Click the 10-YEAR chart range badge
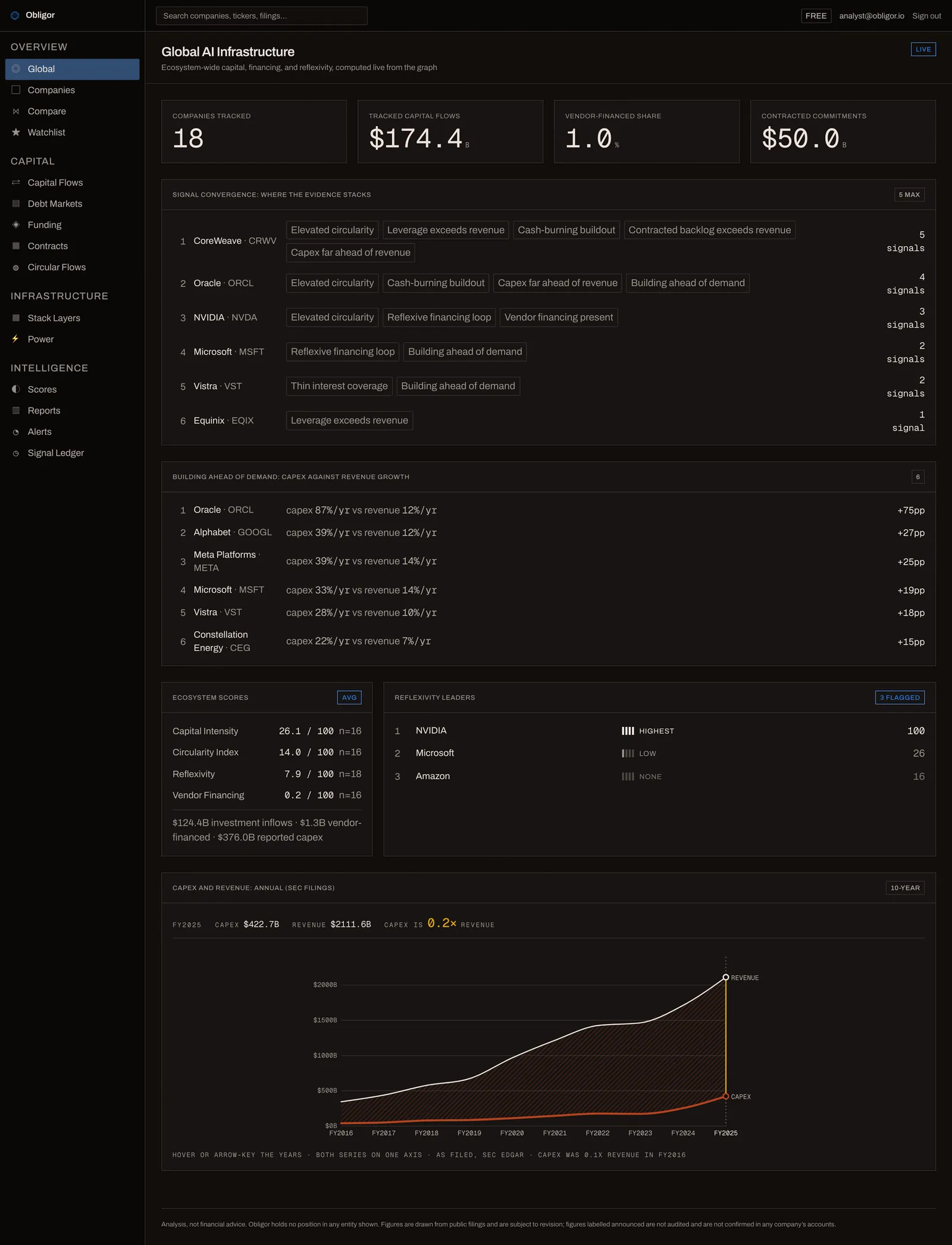The width and height of the screenshot is (952, 1245). tap(904, 888)
